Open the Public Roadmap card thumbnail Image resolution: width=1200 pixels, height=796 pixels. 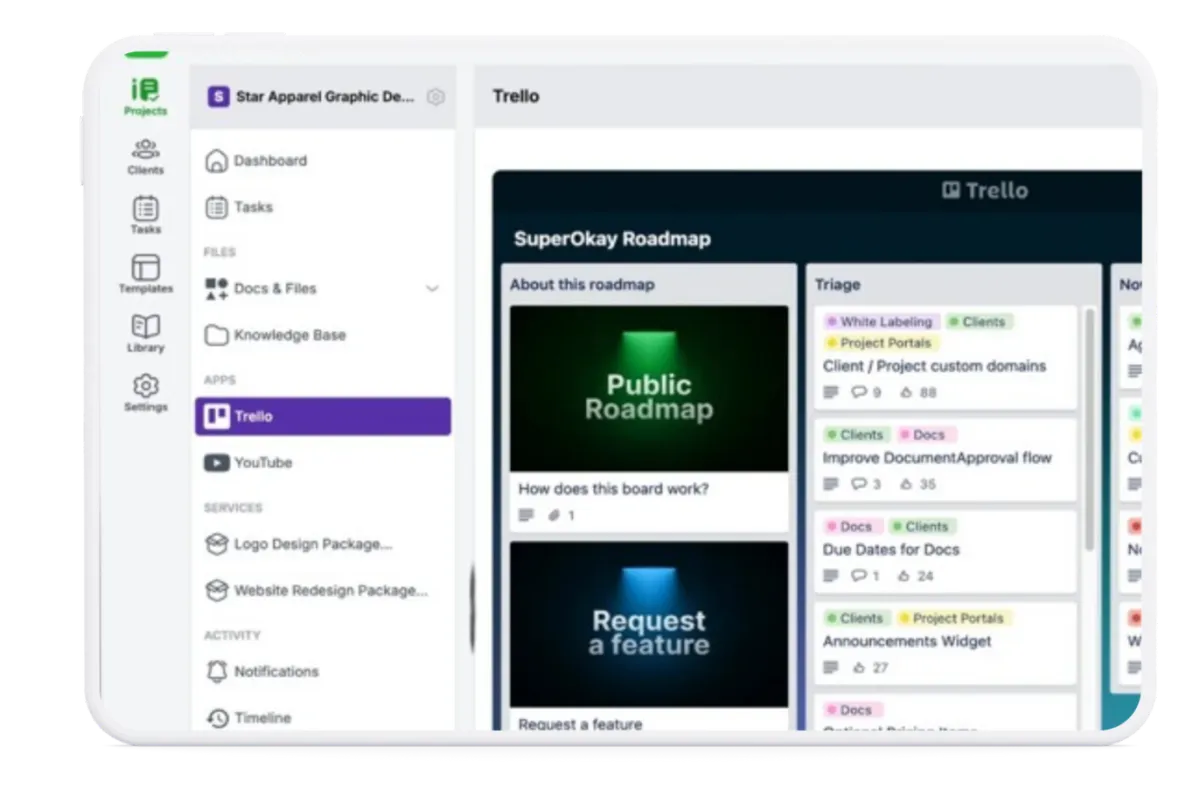(x=649, y=388)
